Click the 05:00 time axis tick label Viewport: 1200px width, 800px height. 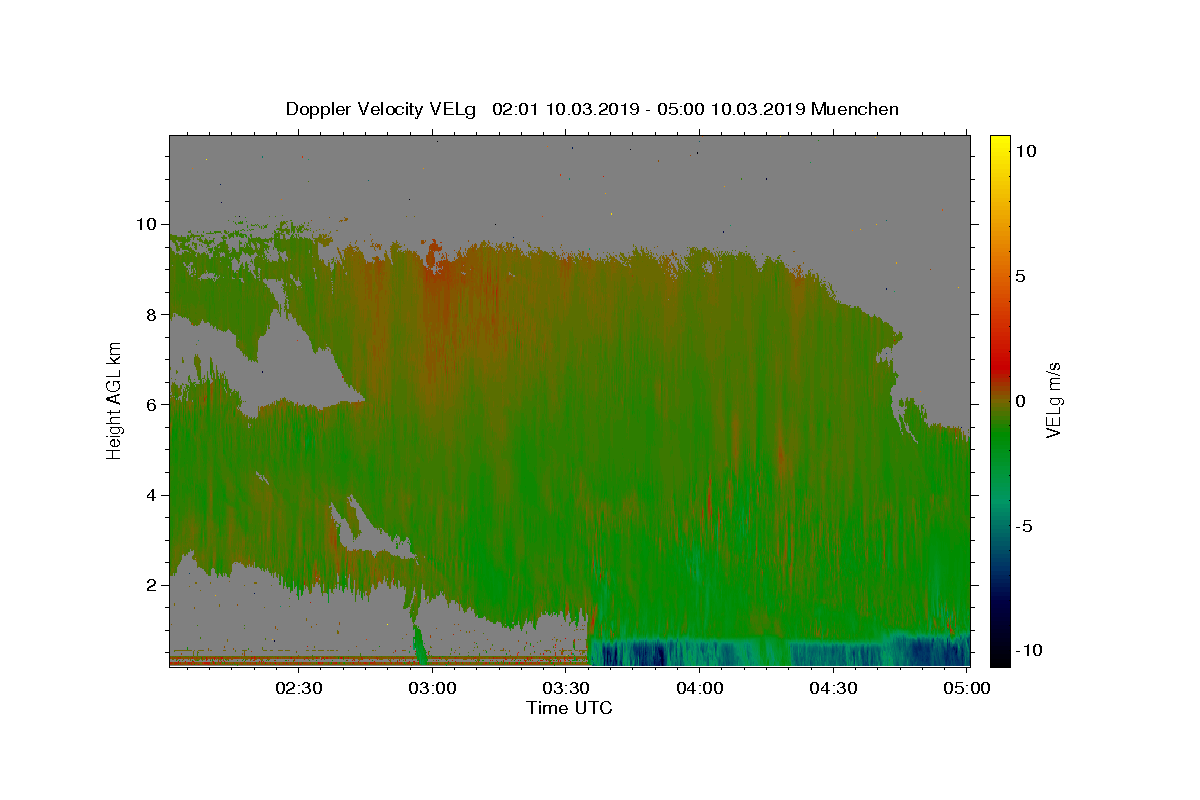pyautogui.click(x=968, y=688)
